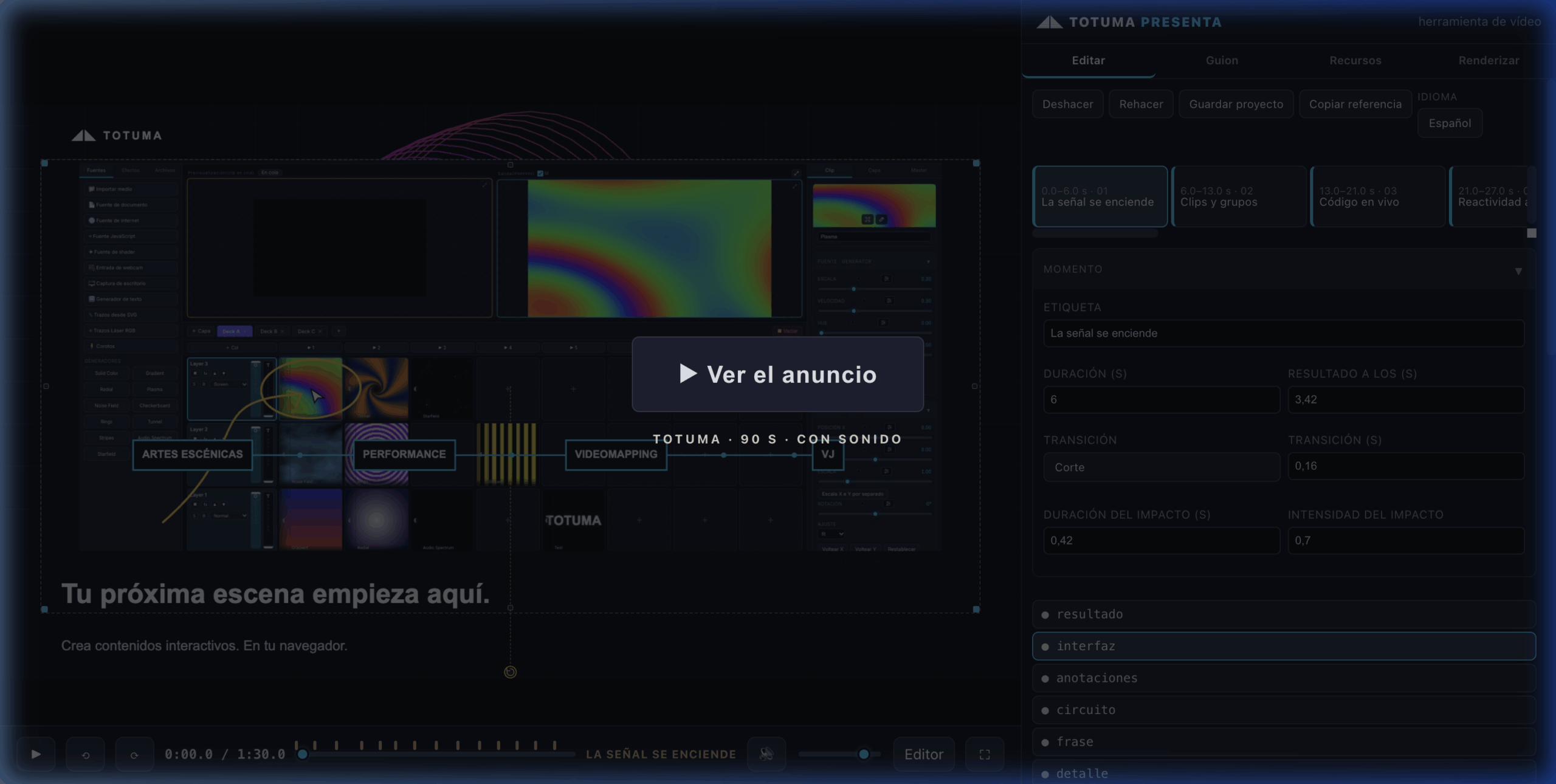Click the rotation handle below the selected layer
Image resolution: width=1556 pixels, height=784 pixels.
[511, 672]
